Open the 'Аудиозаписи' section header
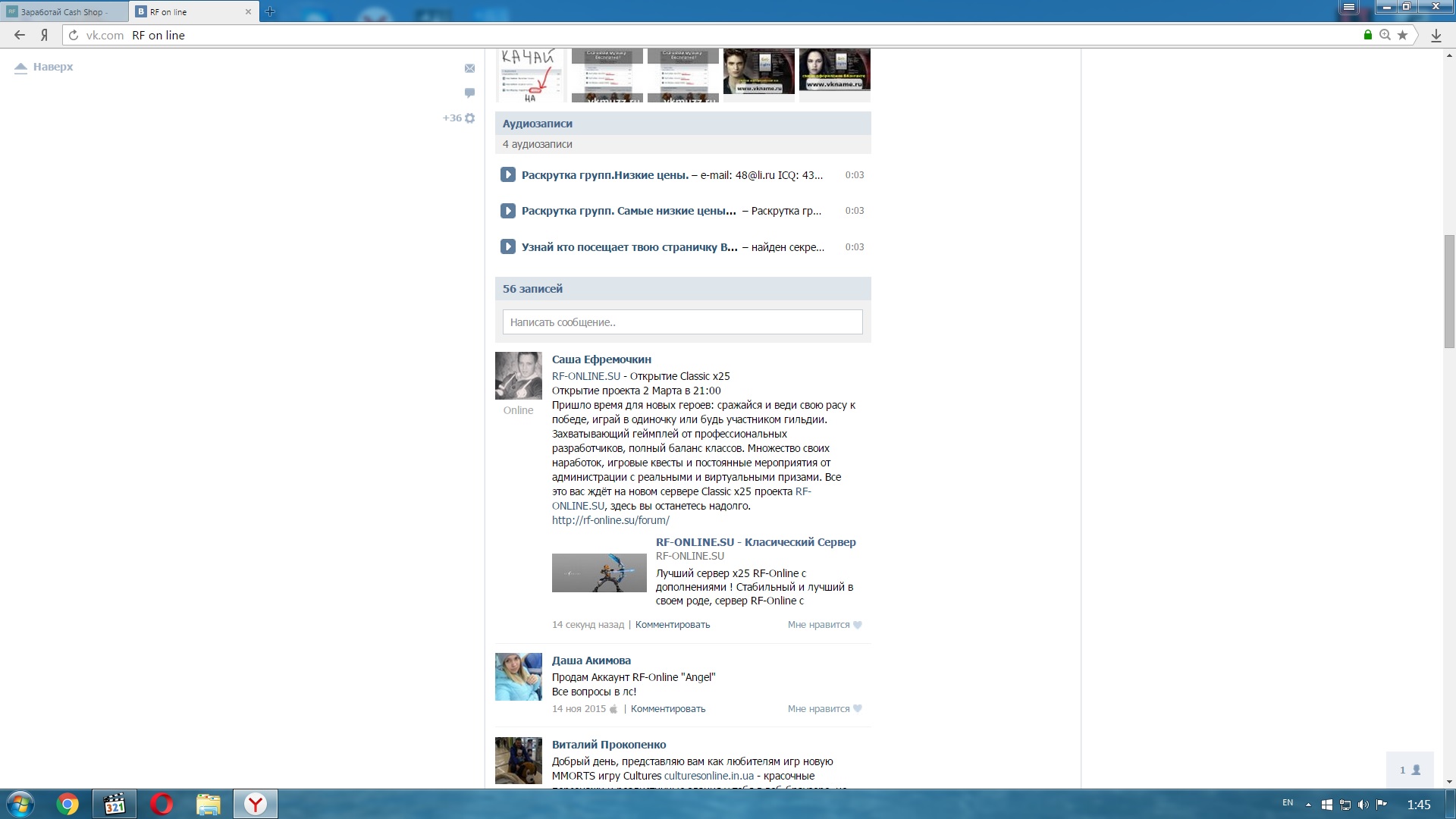Screen dimensions: 1456x819 click(x=682, y=124)
